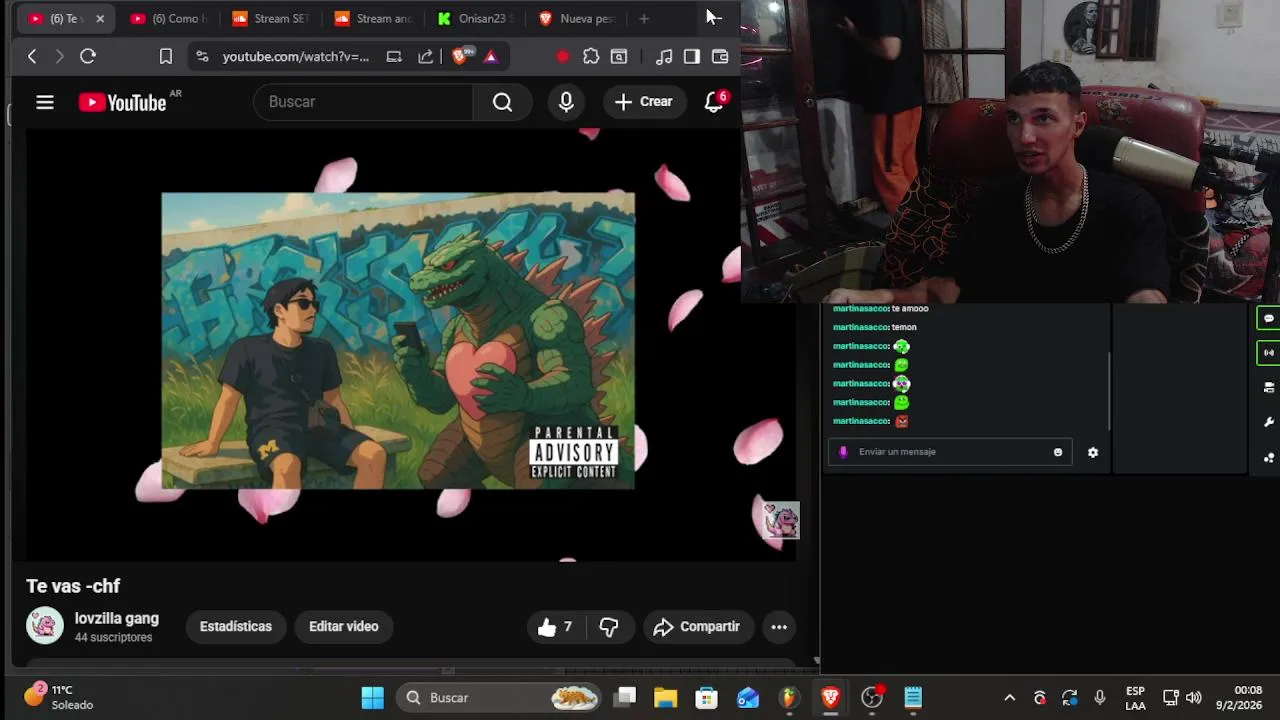Open the weather widget '11°C Soleado'
The width and height of the screenshot is (1280, 720).
pyautogui.click(x=60, y=697)
